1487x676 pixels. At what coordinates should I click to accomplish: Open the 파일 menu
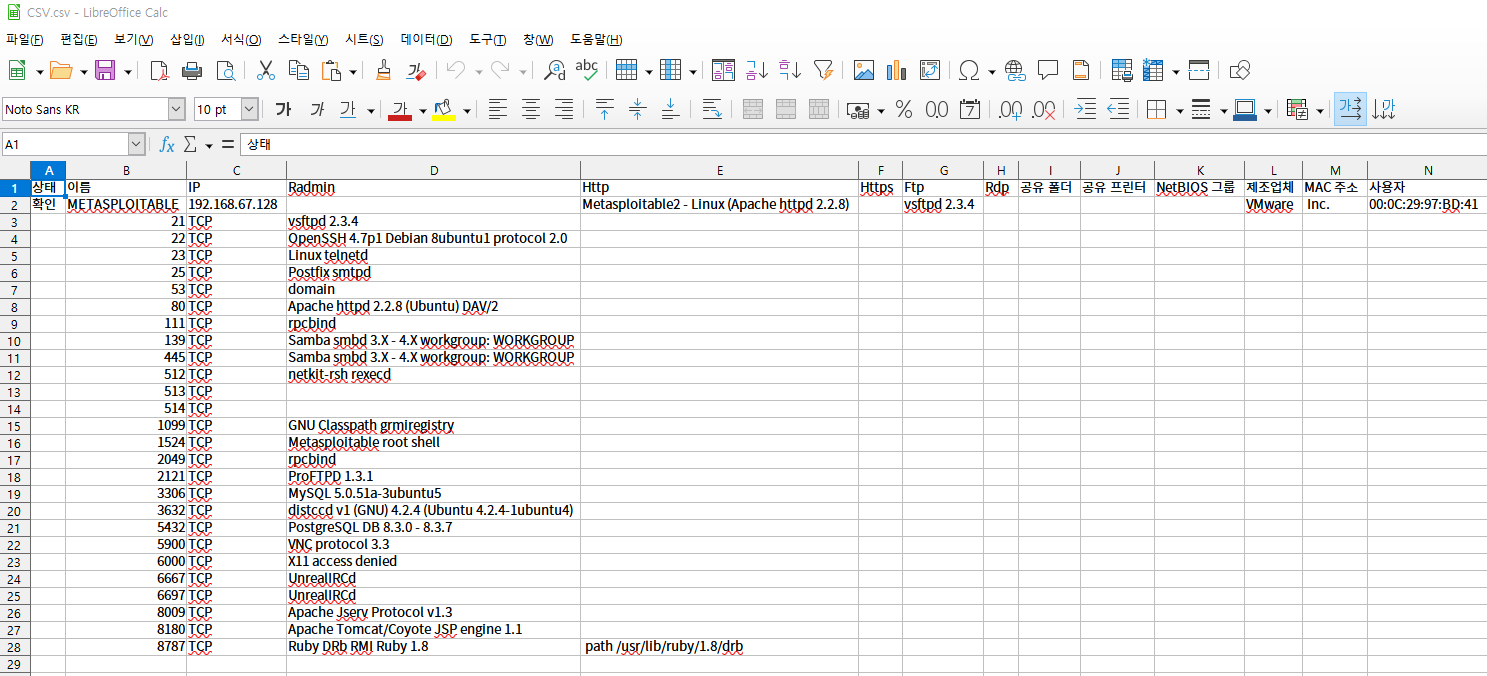[25, 40]
